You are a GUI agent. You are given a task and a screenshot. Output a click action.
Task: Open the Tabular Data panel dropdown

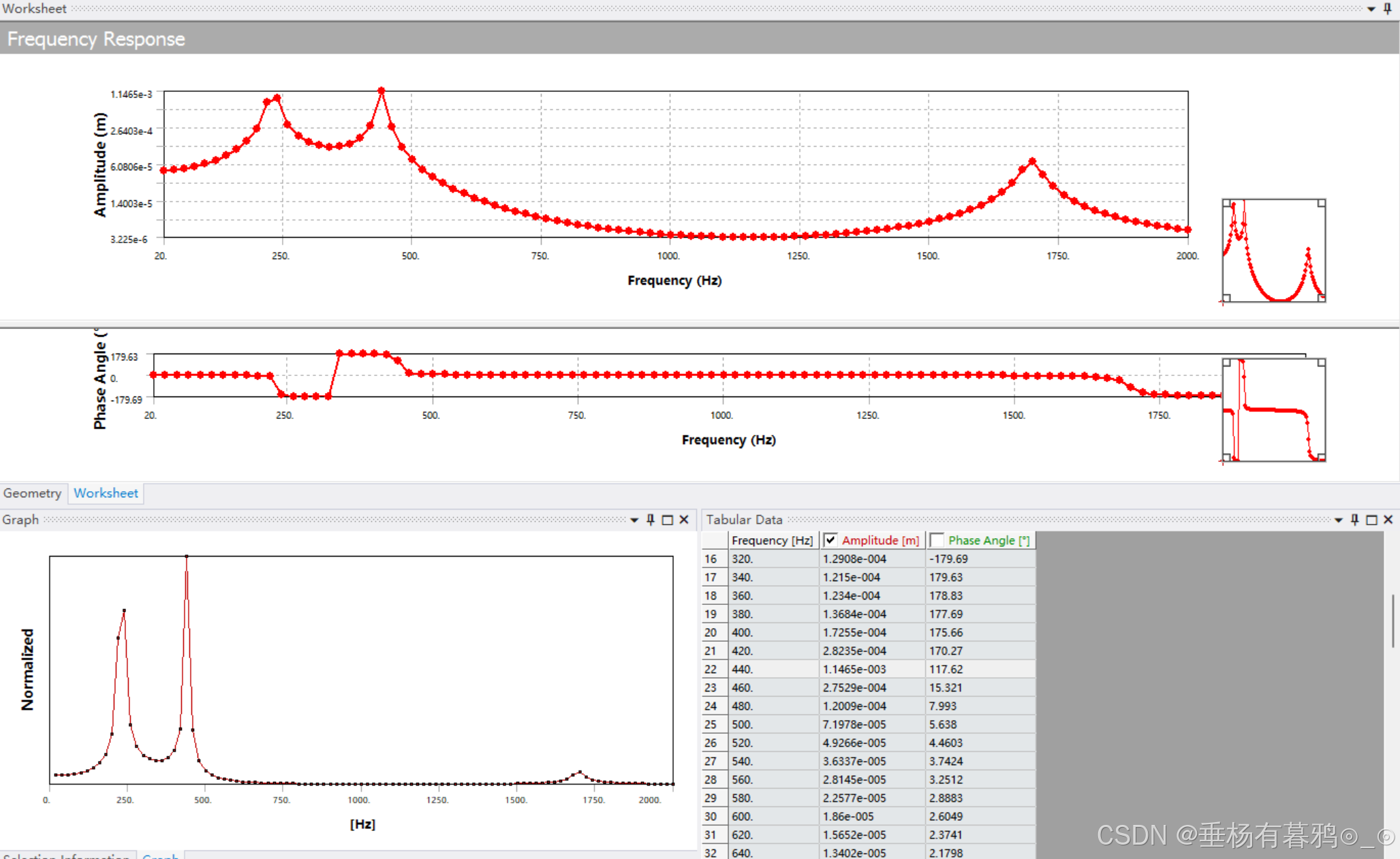coord(1338,520)
